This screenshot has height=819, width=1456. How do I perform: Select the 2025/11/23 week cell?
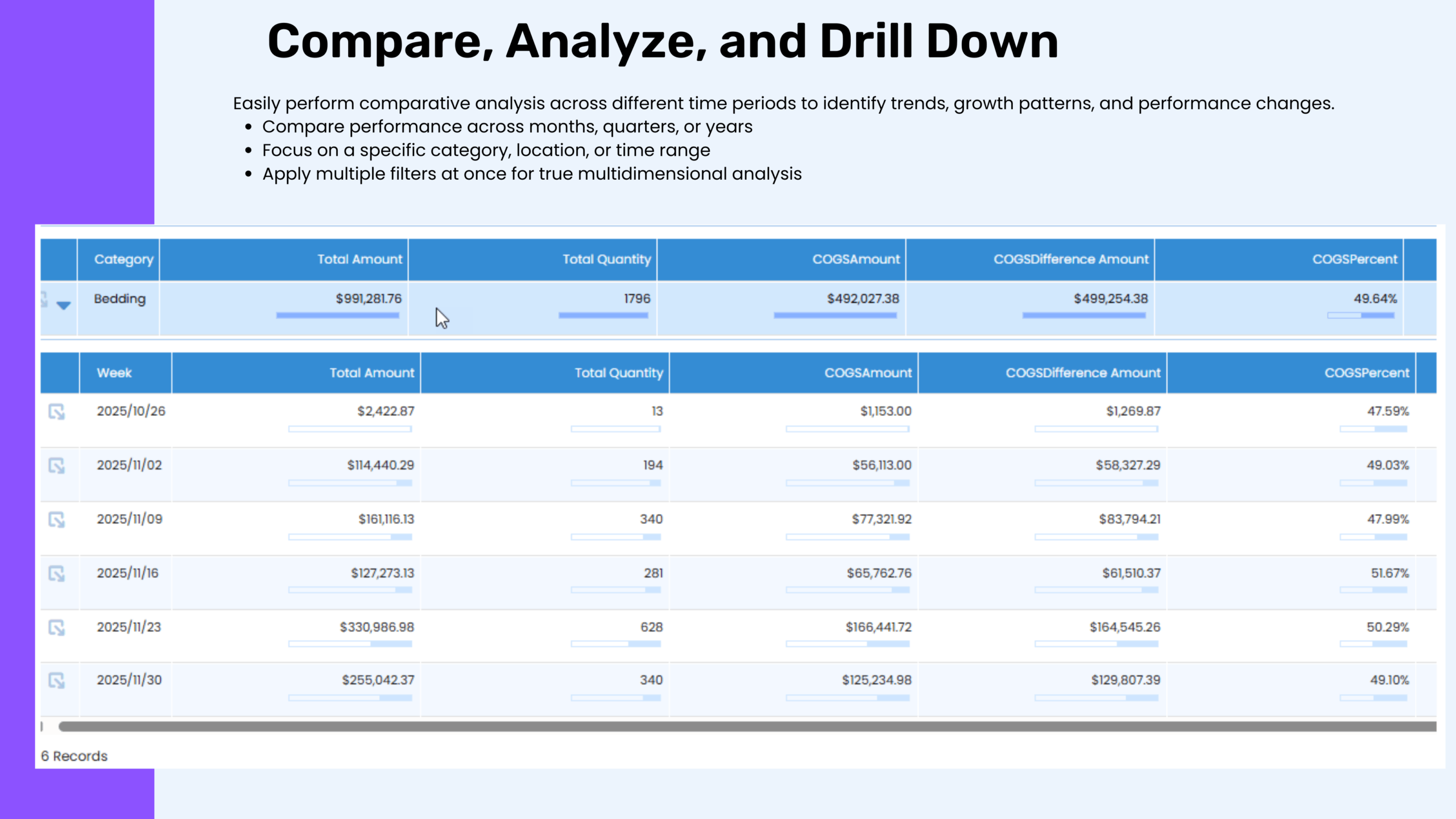(129, 627)
